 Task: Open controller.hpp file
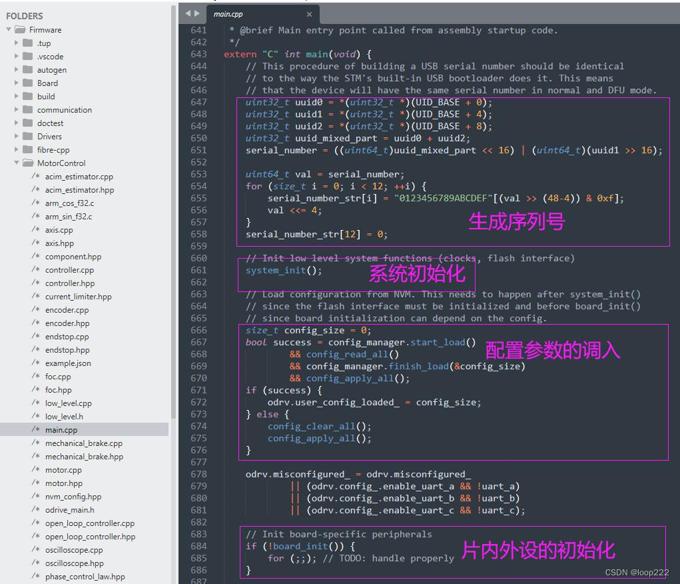[x=70, y=283]
